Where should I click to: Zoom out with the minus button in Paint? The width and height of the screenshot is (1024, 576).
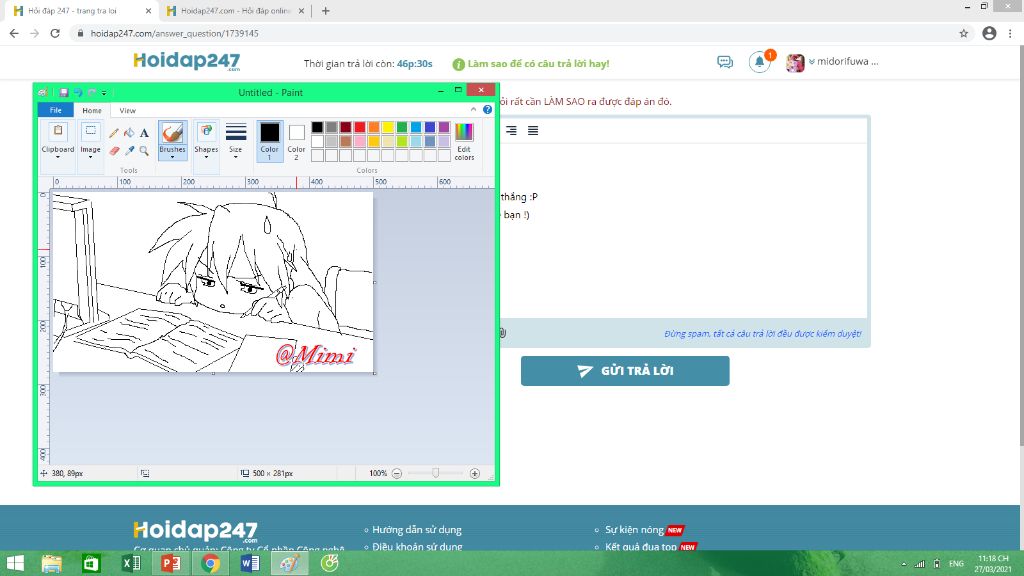396,473
